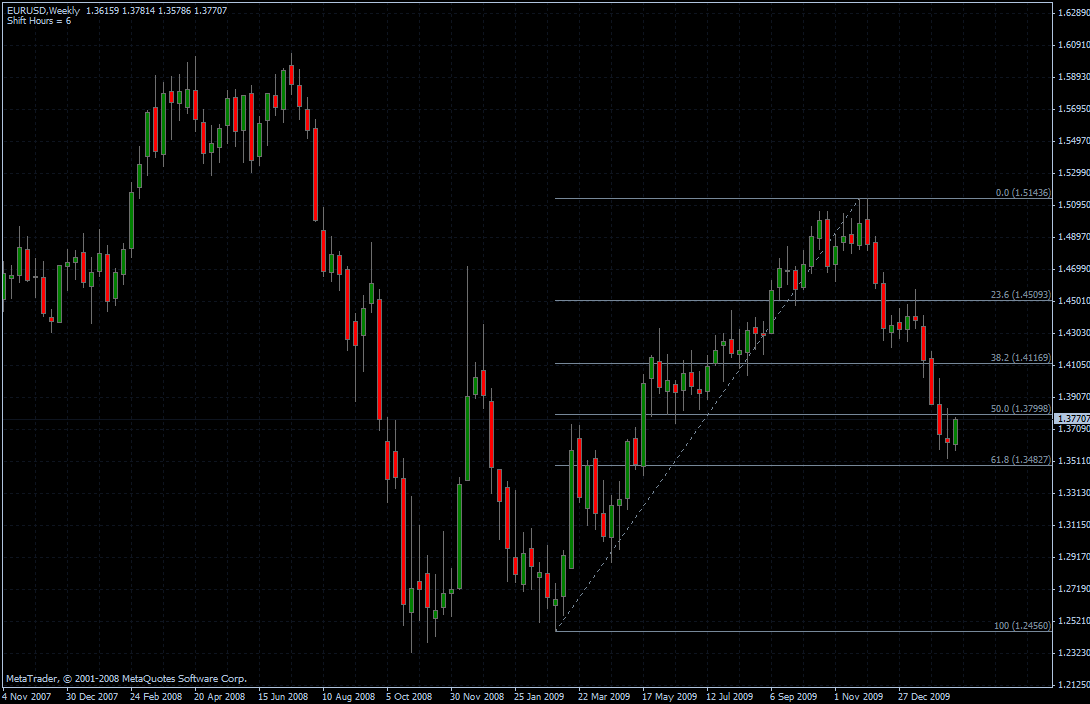Click the 1.54970 price scale value
This screenshot has height=704, width=1090.
pos(1073,140)
